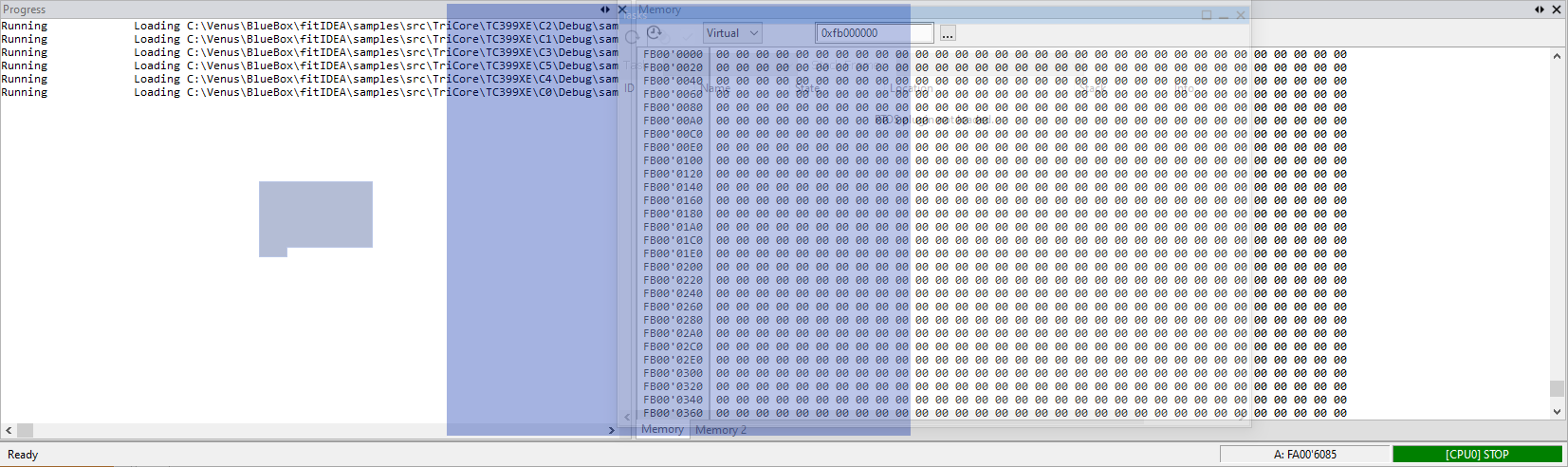Switch to the Memory 2 tab

721,430
